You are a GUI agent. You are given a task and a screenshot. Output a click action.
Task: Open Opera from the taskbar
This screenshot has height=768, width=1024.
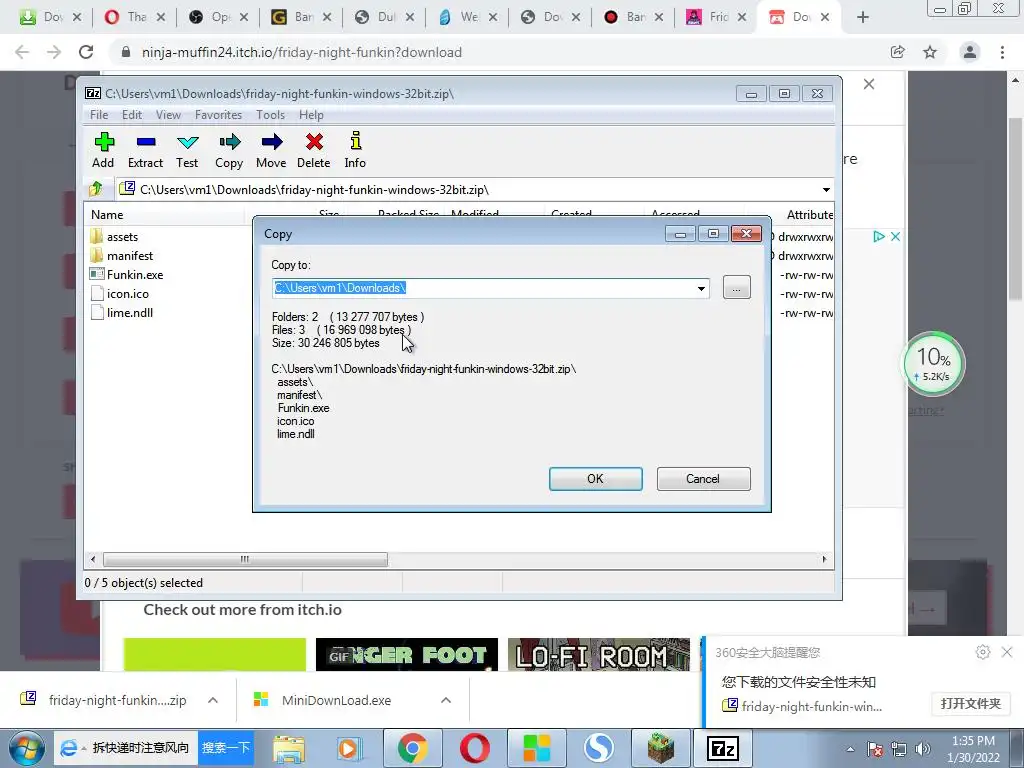click(475, 748)
